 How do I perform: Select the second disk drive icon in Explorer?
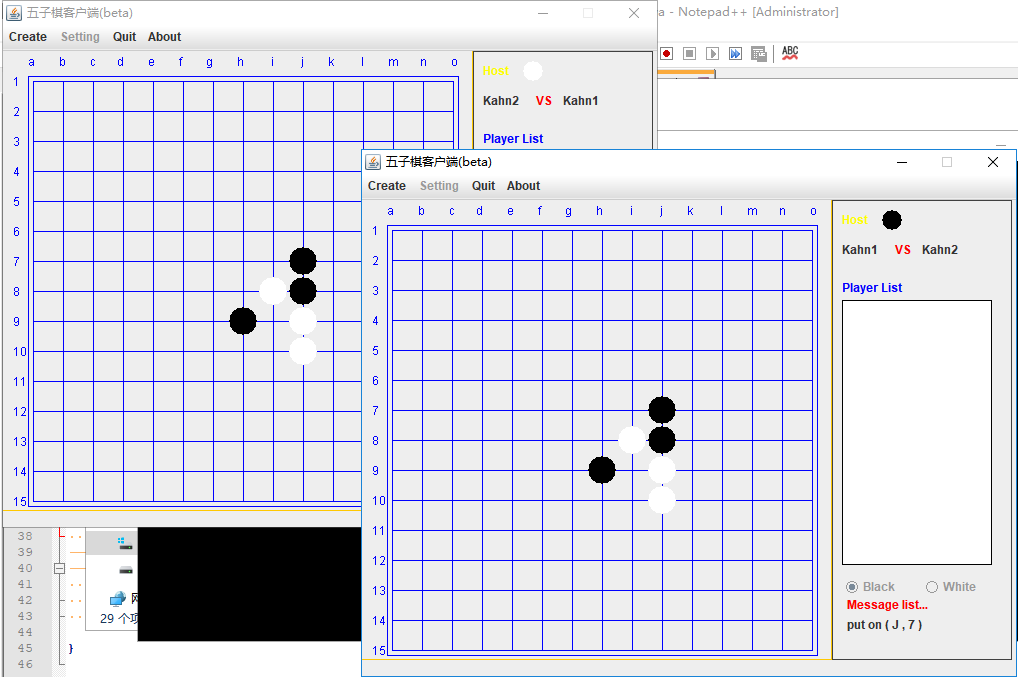tap(126, 570)
